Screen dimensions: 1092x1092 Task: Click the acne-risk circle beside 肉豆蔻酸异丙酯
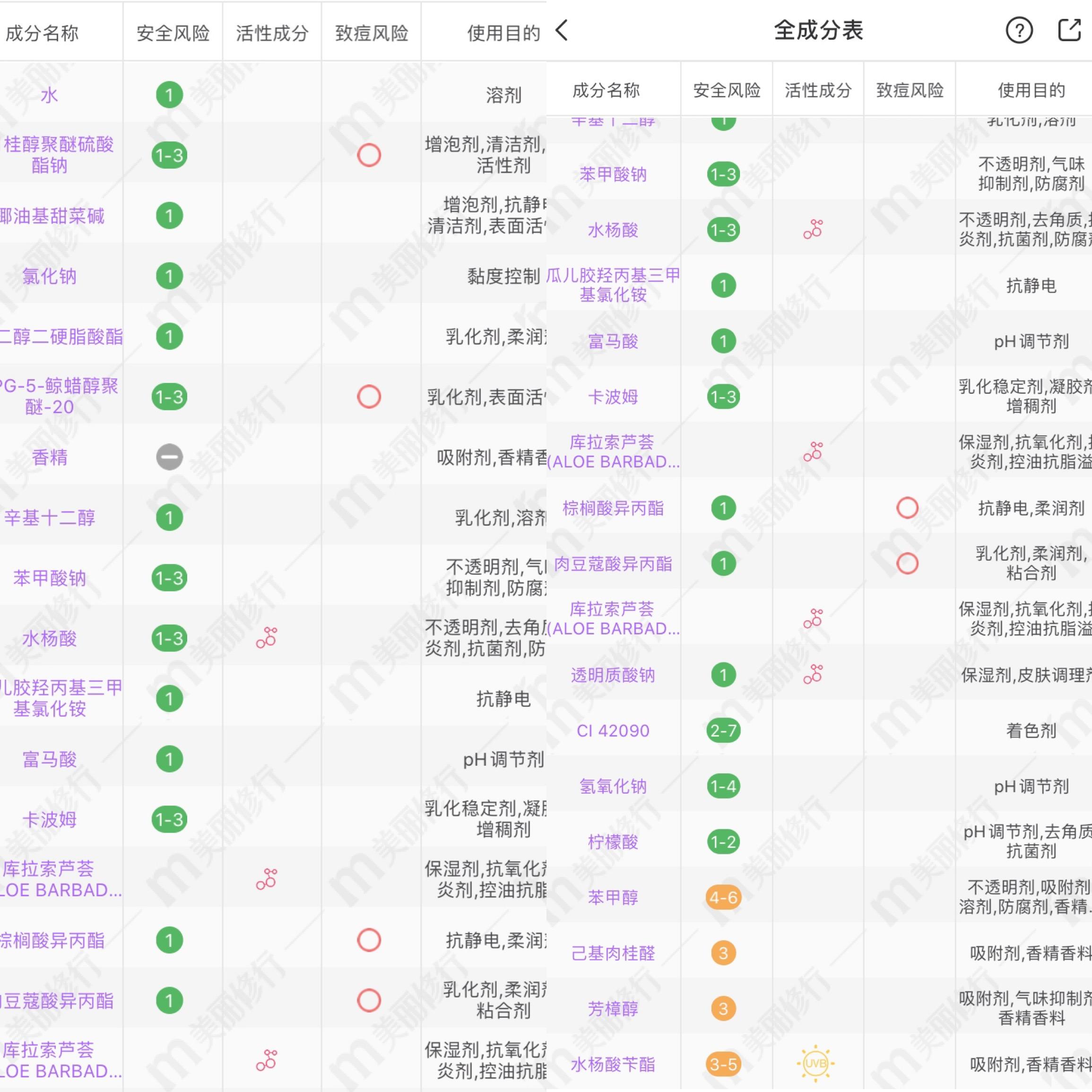[908, 563]
